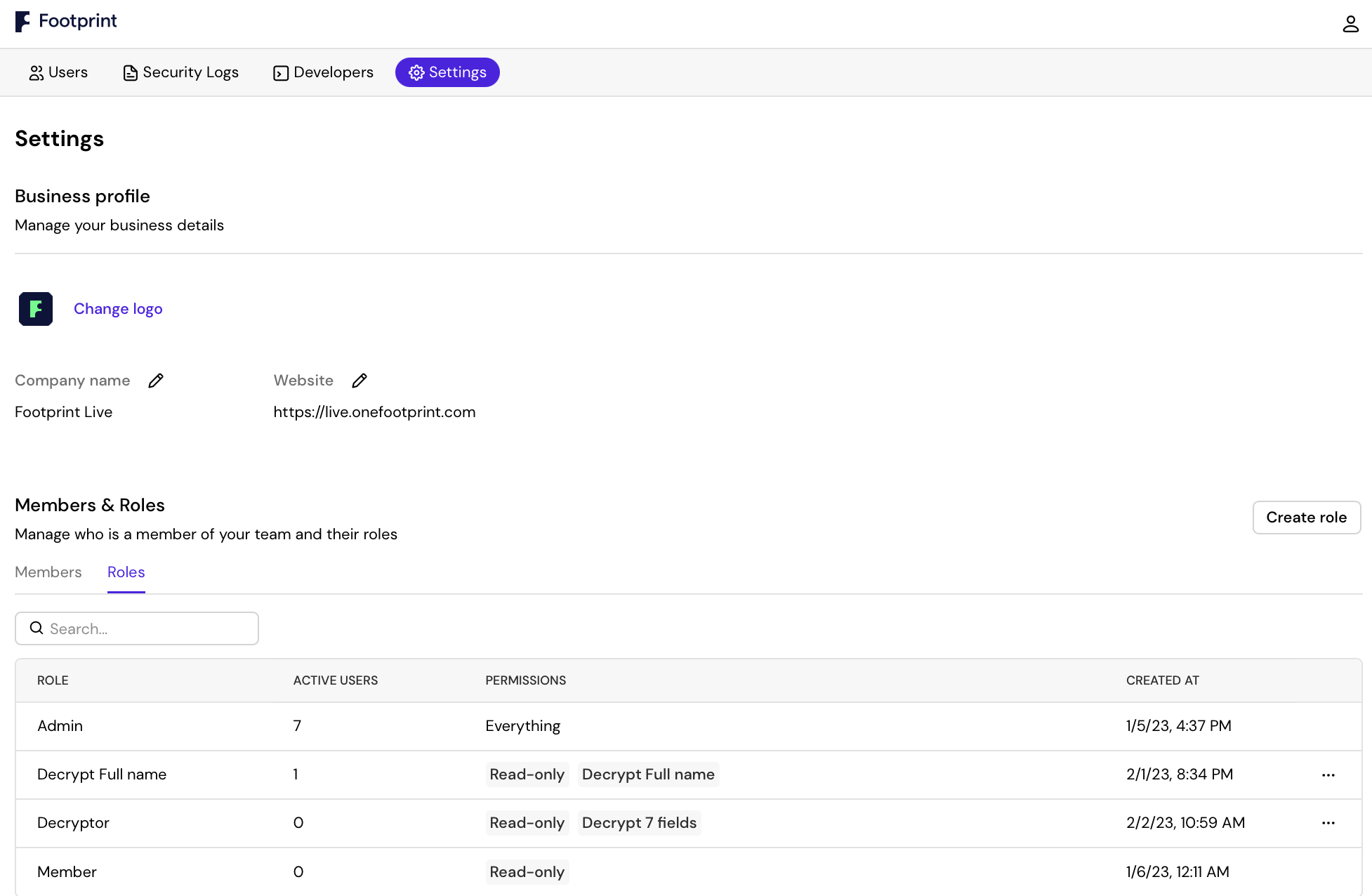This screenshot has width=1372, height=896.
Task: Click the Decrypt 7 fields permission badge
Action: 639,823
